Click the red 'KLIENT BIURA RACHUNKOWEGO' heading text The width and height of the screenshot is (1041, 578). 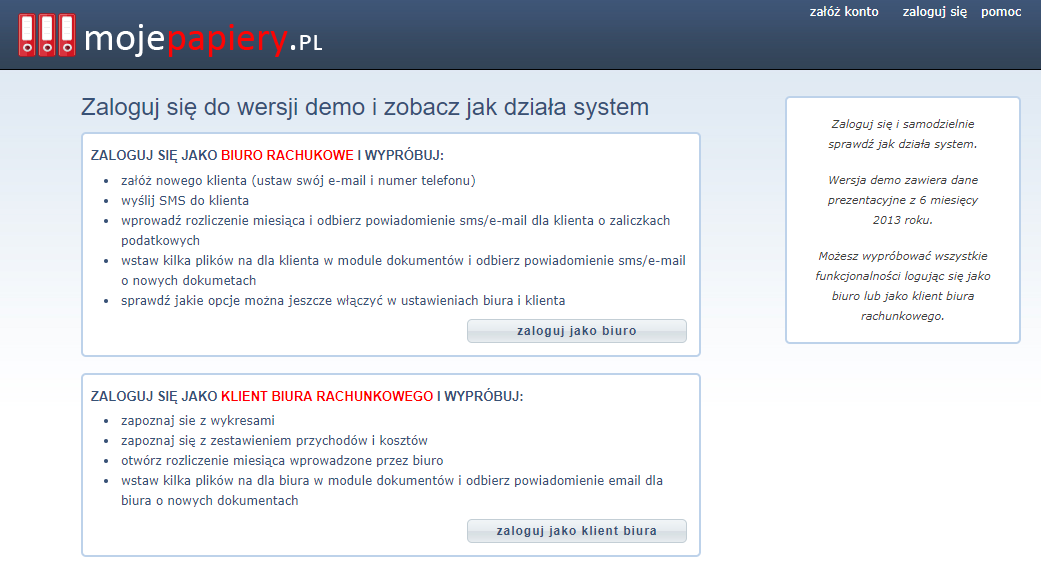tap(327, 396)
